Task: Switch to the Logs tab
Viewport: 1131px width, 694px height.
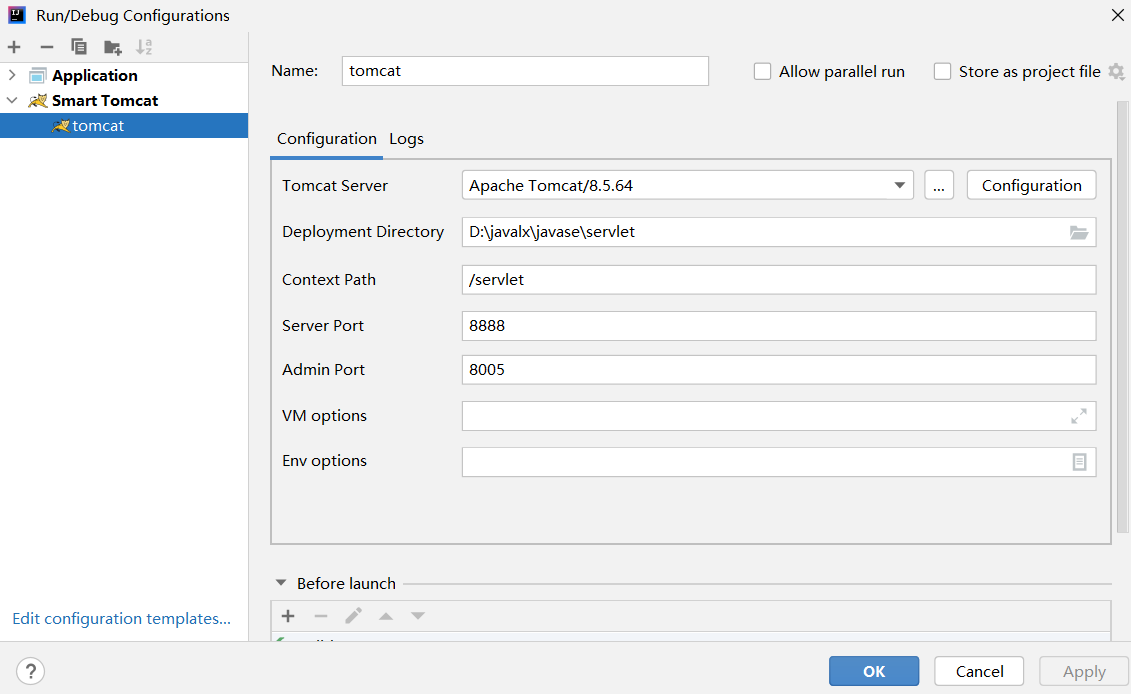Action: pos(406,139)
